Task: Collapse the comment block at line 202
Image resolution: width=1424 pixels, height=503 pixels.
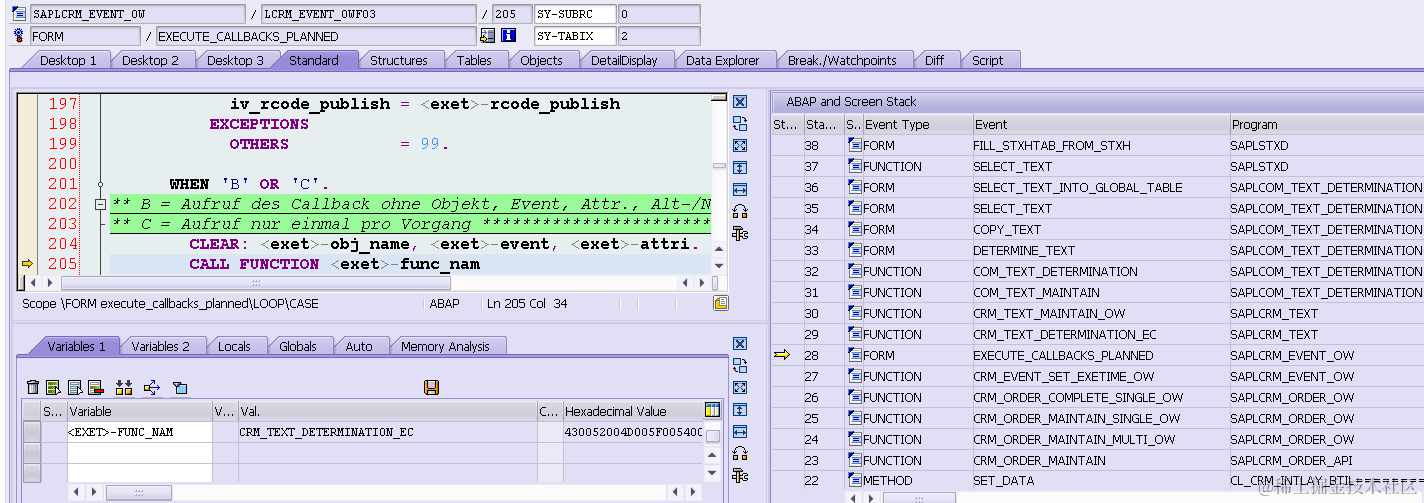Action: click(100, 204)
